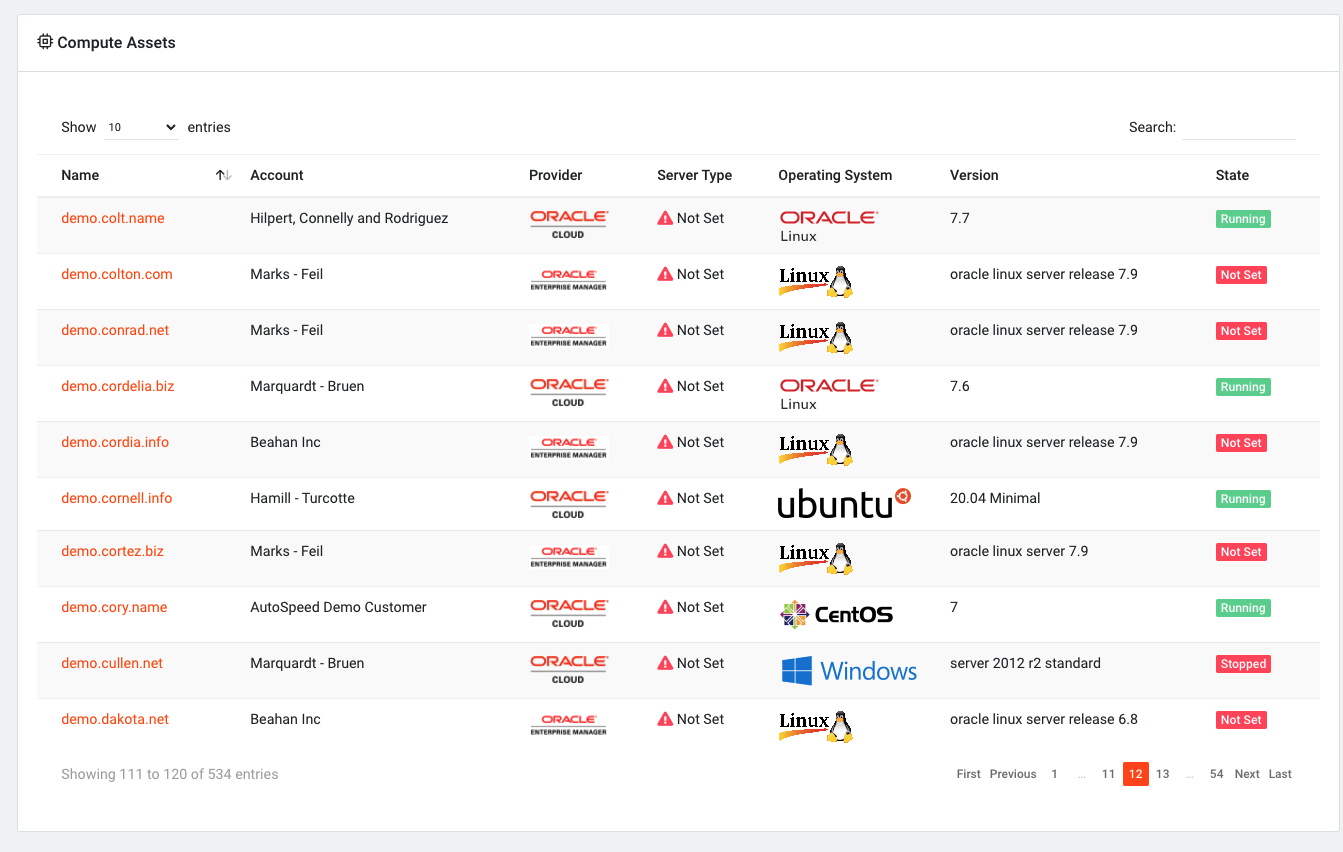Viewport: 1343px width, 852px height.
Task: Click the First page button
Action: [968, 774]
